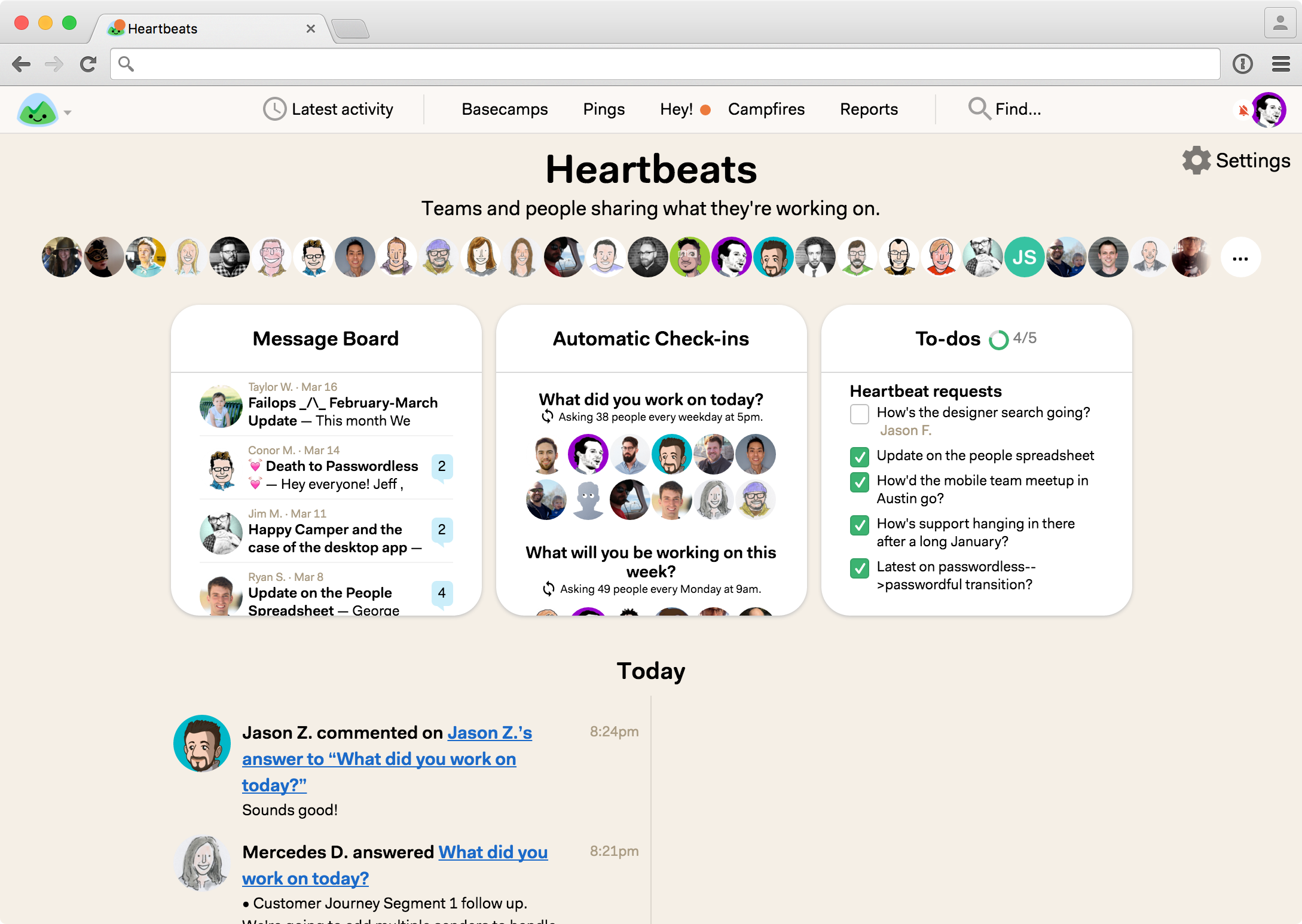1302x924 pixels.
Task: Click Mercedes D. avatar in Today feed
Action: (202, 863)
